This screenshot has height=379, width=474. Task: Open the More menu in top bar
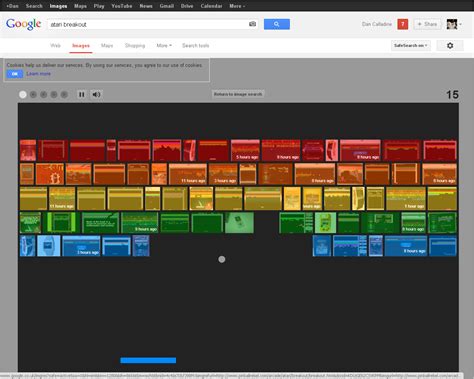tap(237, 6)
